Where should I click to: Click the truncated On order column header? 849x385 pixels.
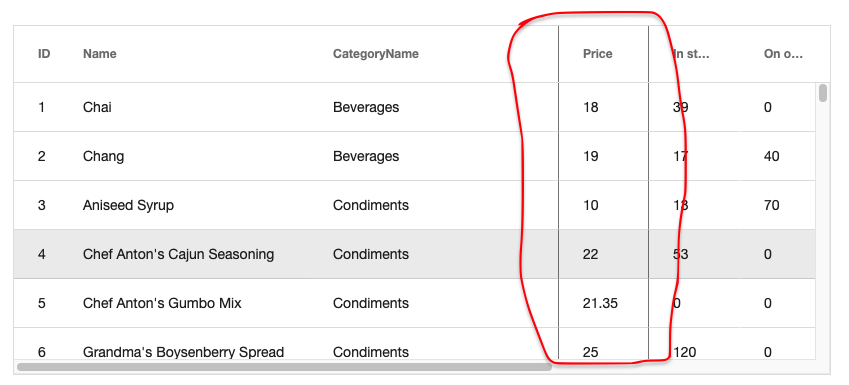point(783,54)
